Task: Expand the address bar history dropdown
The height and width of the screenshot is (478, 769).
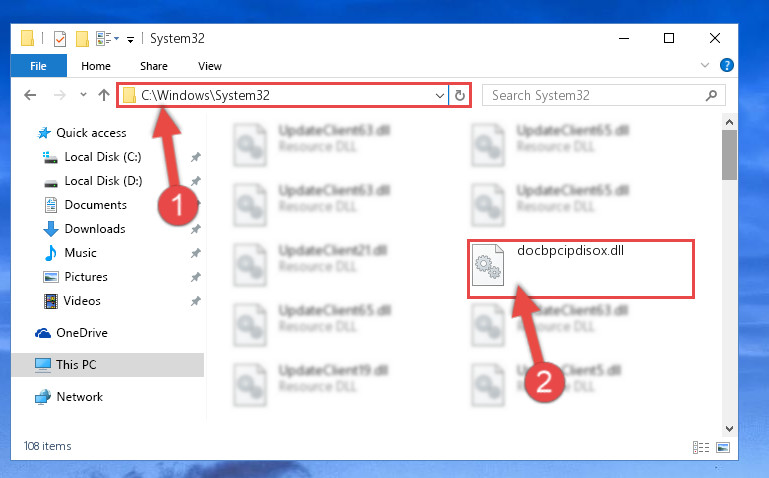Action: 440,96
